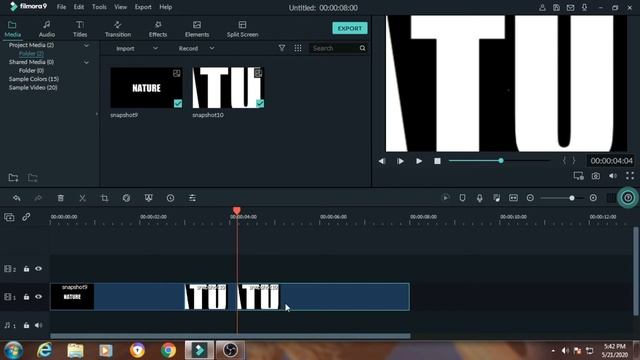The width and height of the screenshot is (640, 360).
Task: Click the timeline zoom slider handle
Action: [x=572, y=198]
